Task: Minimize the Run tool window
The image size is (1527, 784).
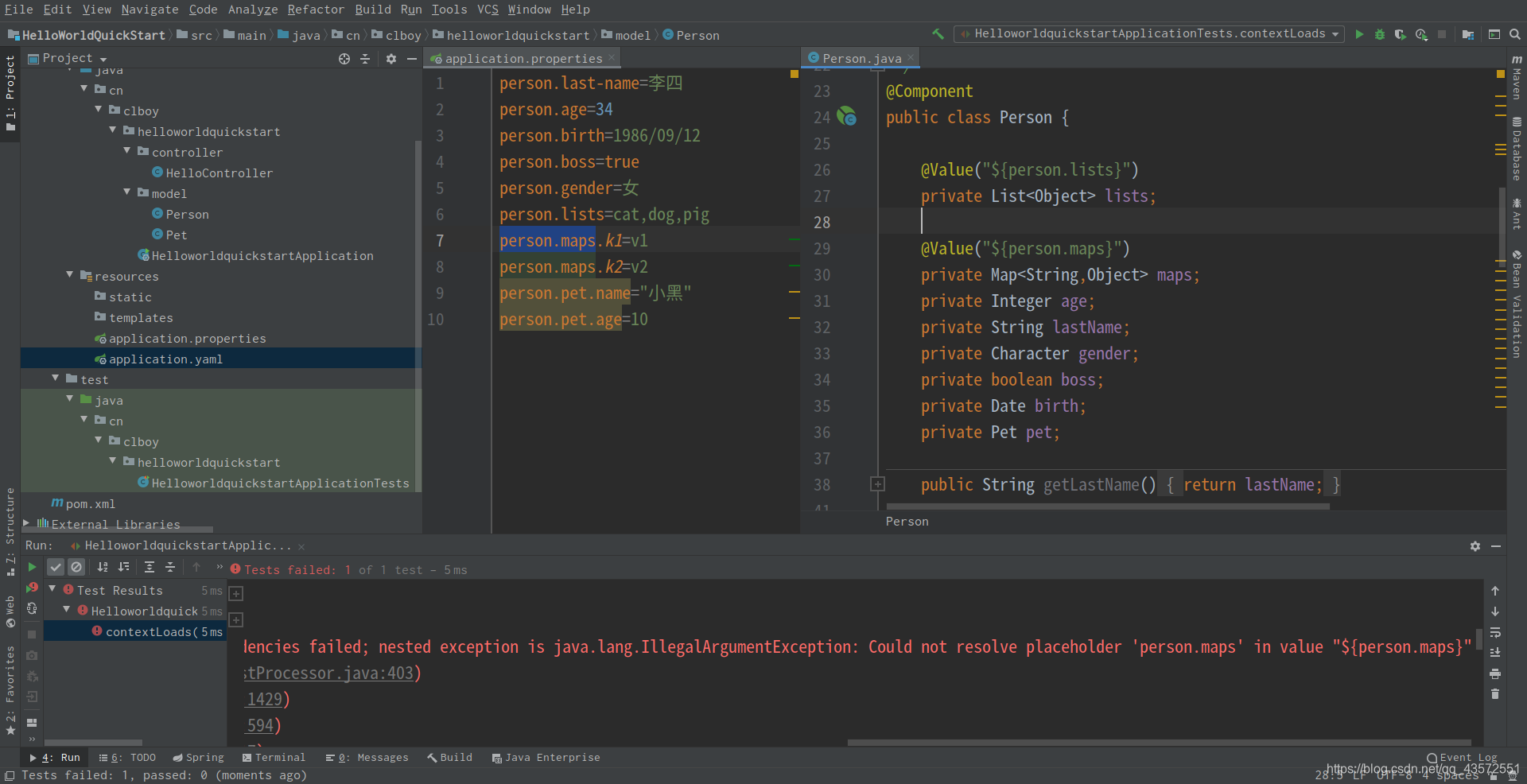Action: click(1496, 546)
